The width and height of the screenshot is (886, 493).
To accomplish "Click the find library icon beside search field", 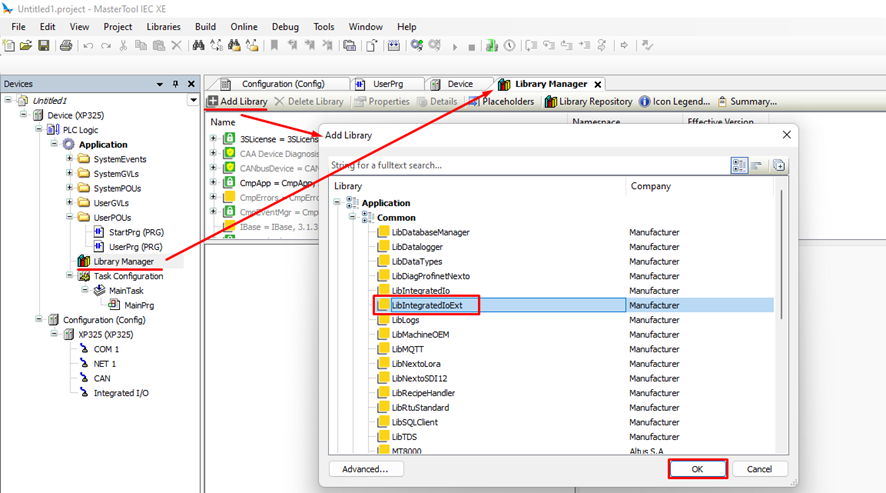I will pyautogui.click(x=779, y=165).
